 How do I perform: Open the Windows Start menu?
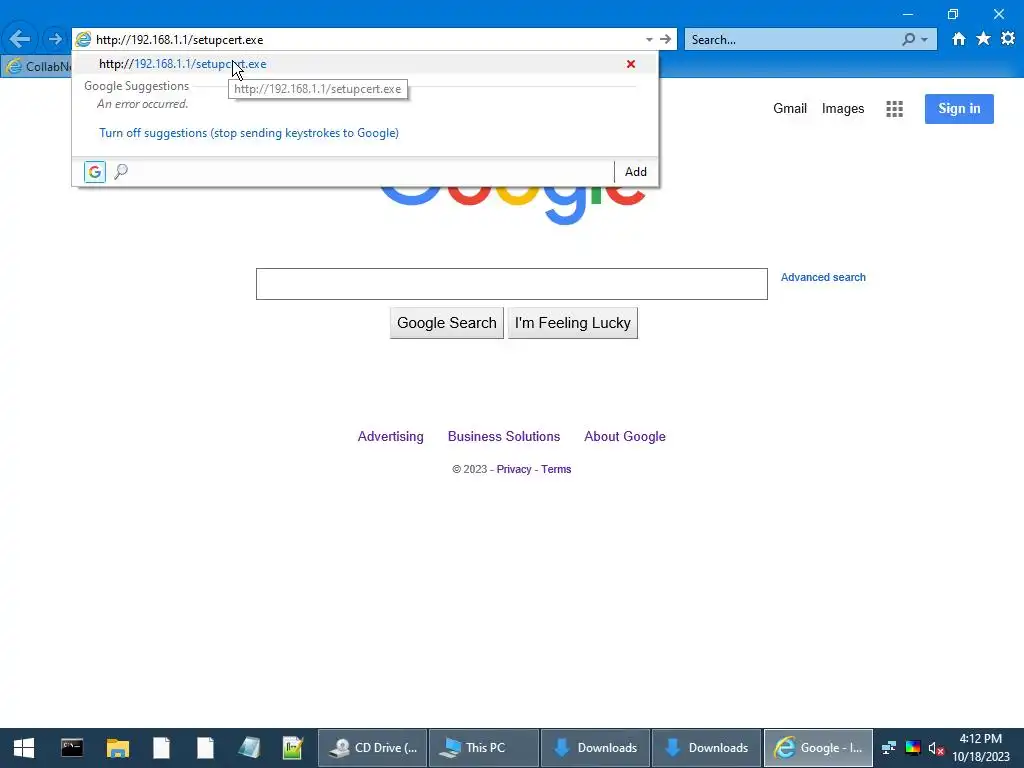coord(24,748)
